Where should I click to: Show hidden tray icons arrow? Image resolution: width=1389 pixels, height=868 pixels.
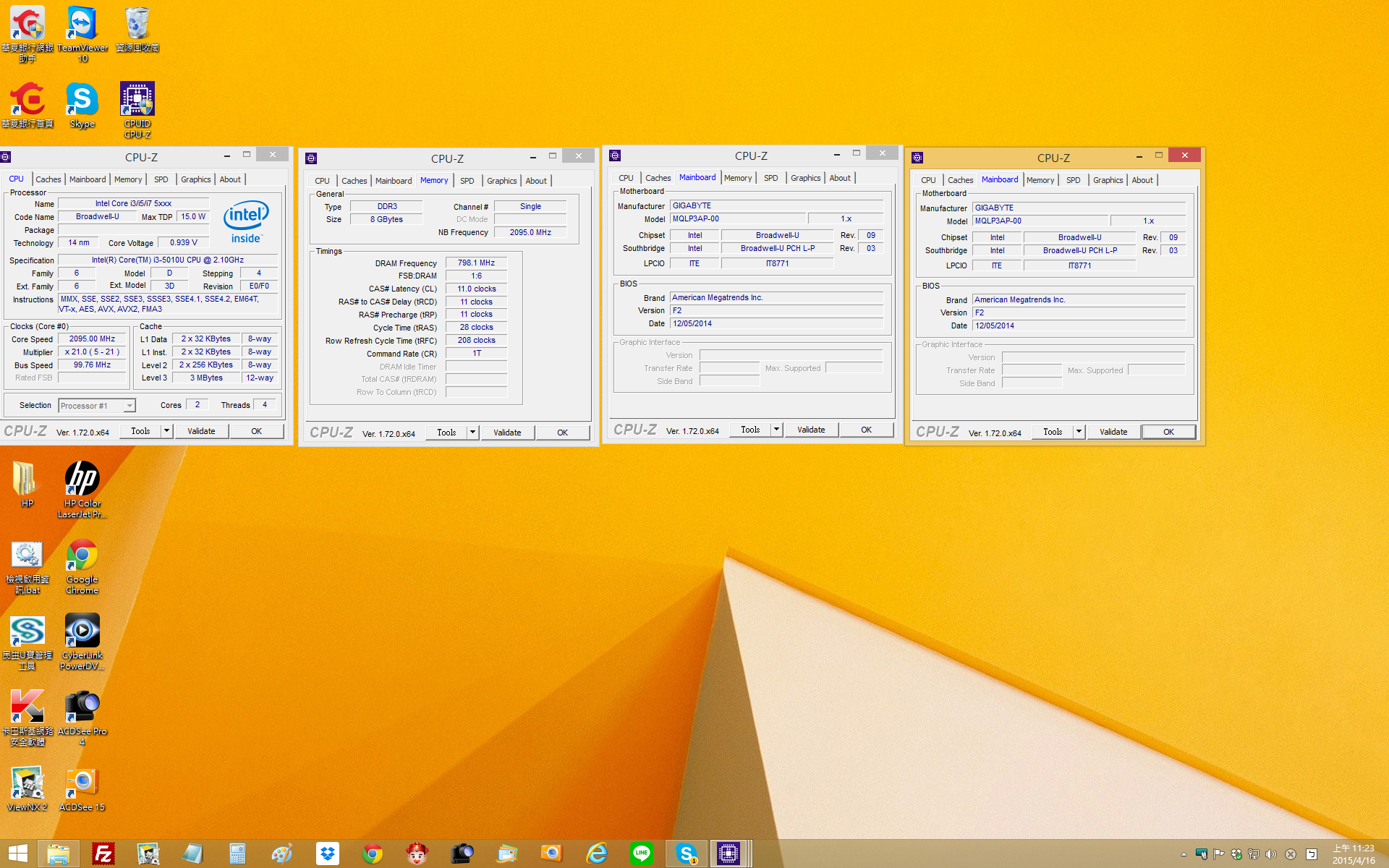click(1184, 854)
